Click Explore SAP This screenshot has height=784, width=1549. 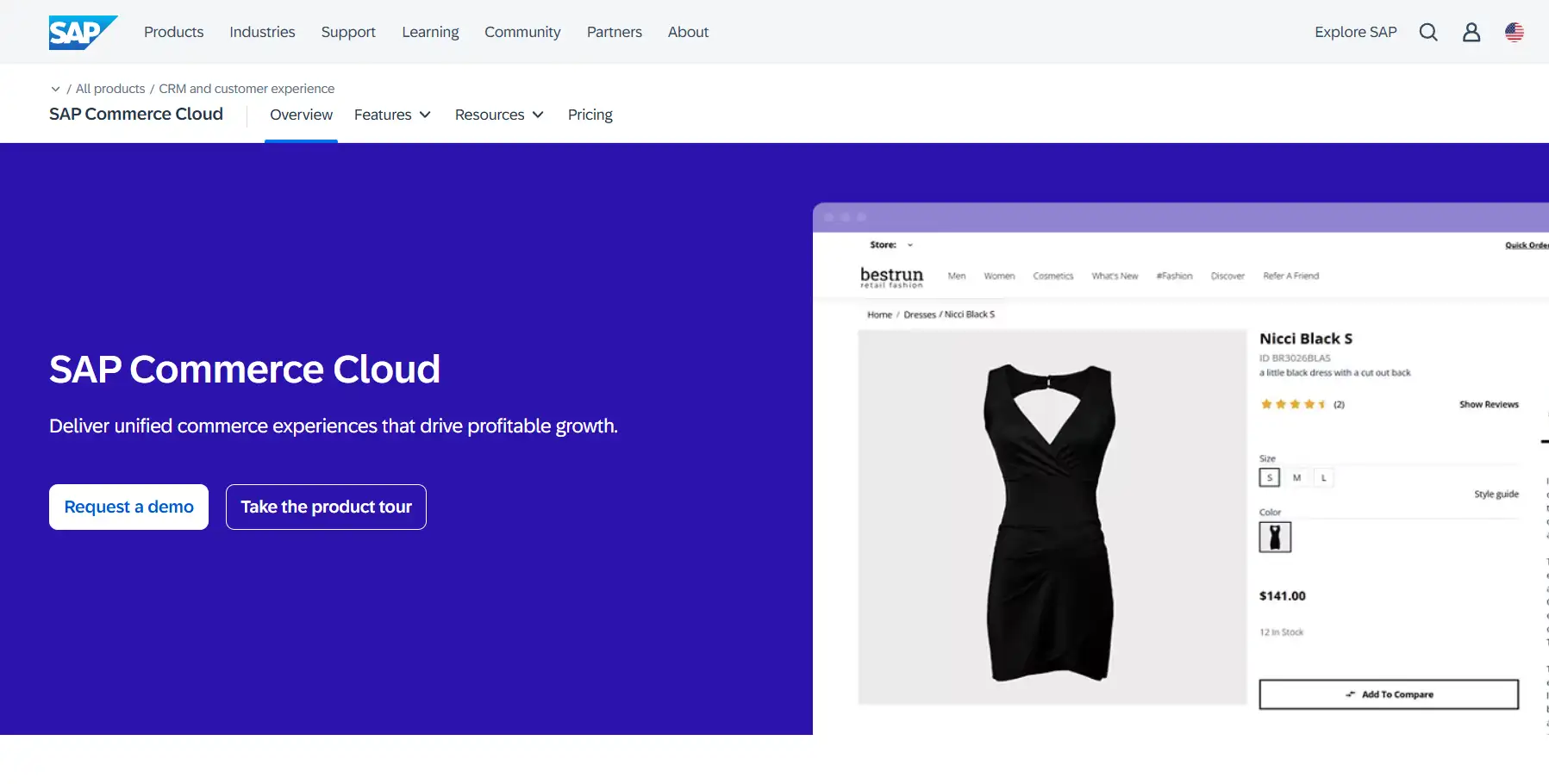pyautogui.click(x=1355, y=32)
